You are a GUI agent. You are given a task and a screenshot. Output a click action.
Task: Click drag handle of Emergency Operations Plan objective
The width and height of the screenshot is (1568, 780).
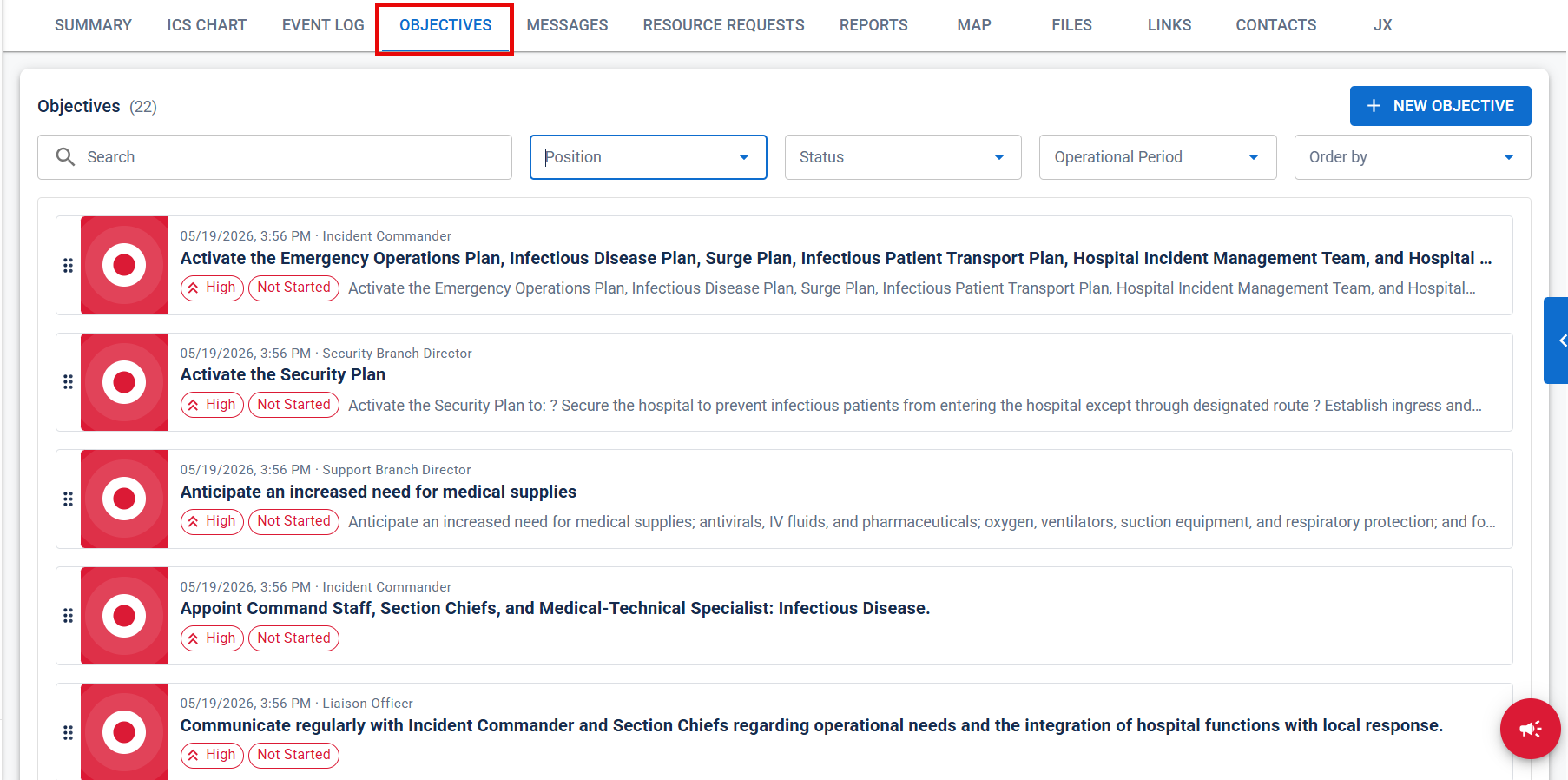click(x=68, y=265)
